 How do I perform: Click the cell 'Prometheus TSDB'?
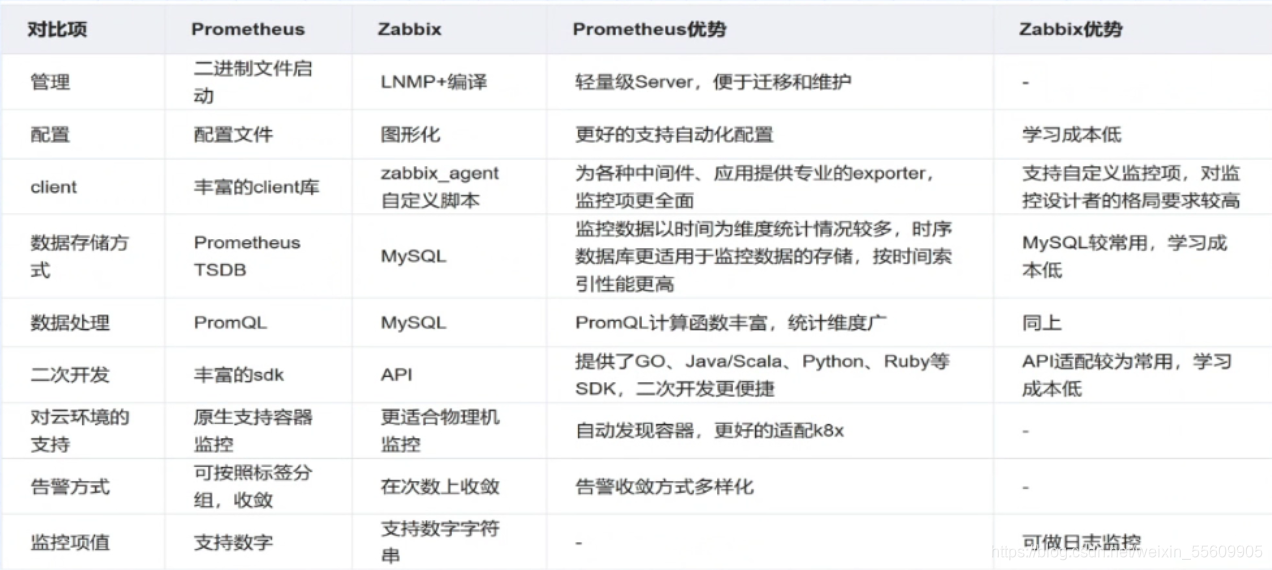[247, 256]
